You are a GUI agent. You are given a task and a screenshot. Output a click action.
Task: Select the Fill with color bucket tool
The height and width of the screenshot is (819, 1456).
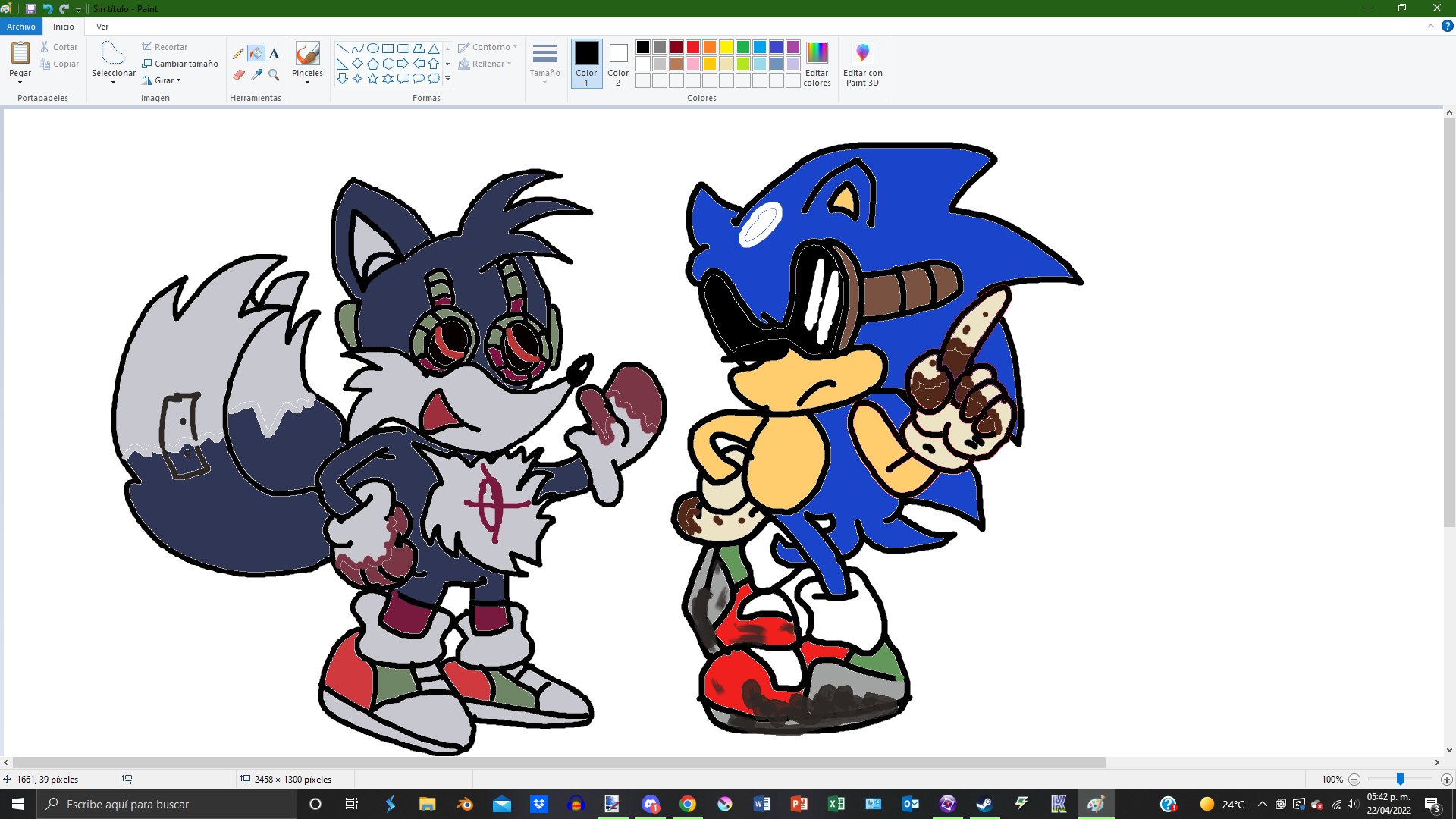point(256,54)
